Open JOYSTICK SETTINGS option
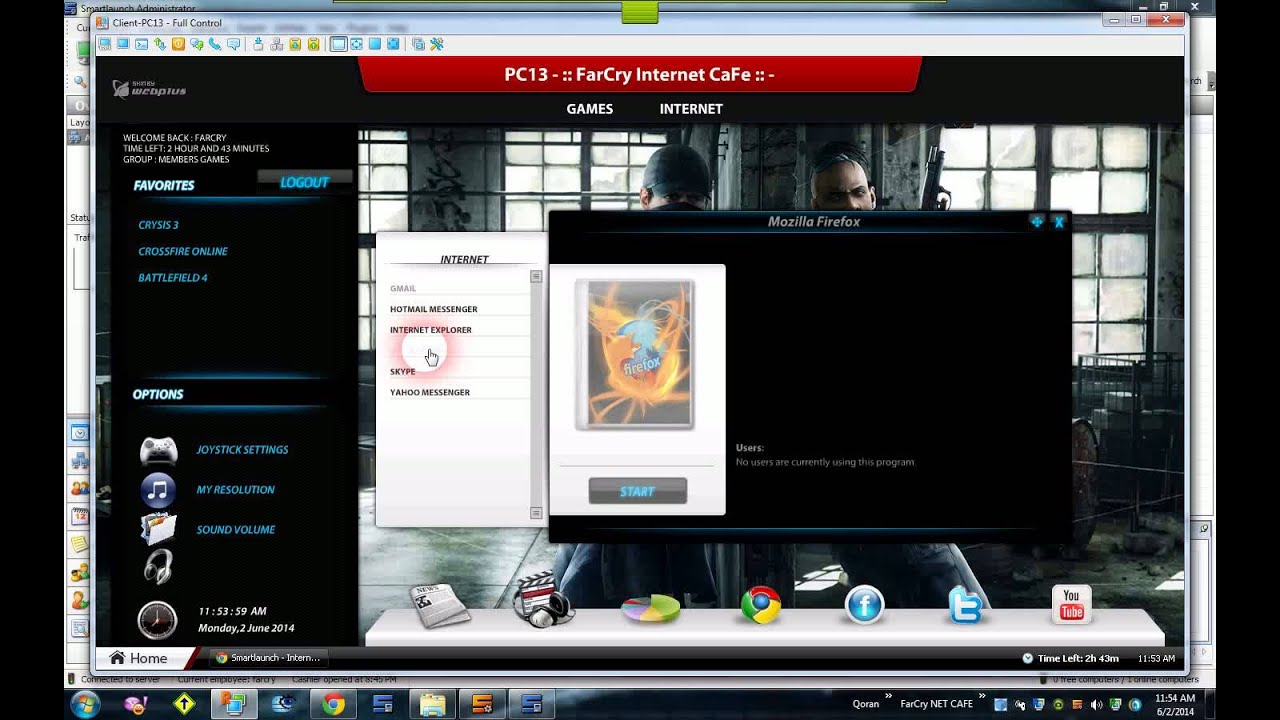 [242, 450]
